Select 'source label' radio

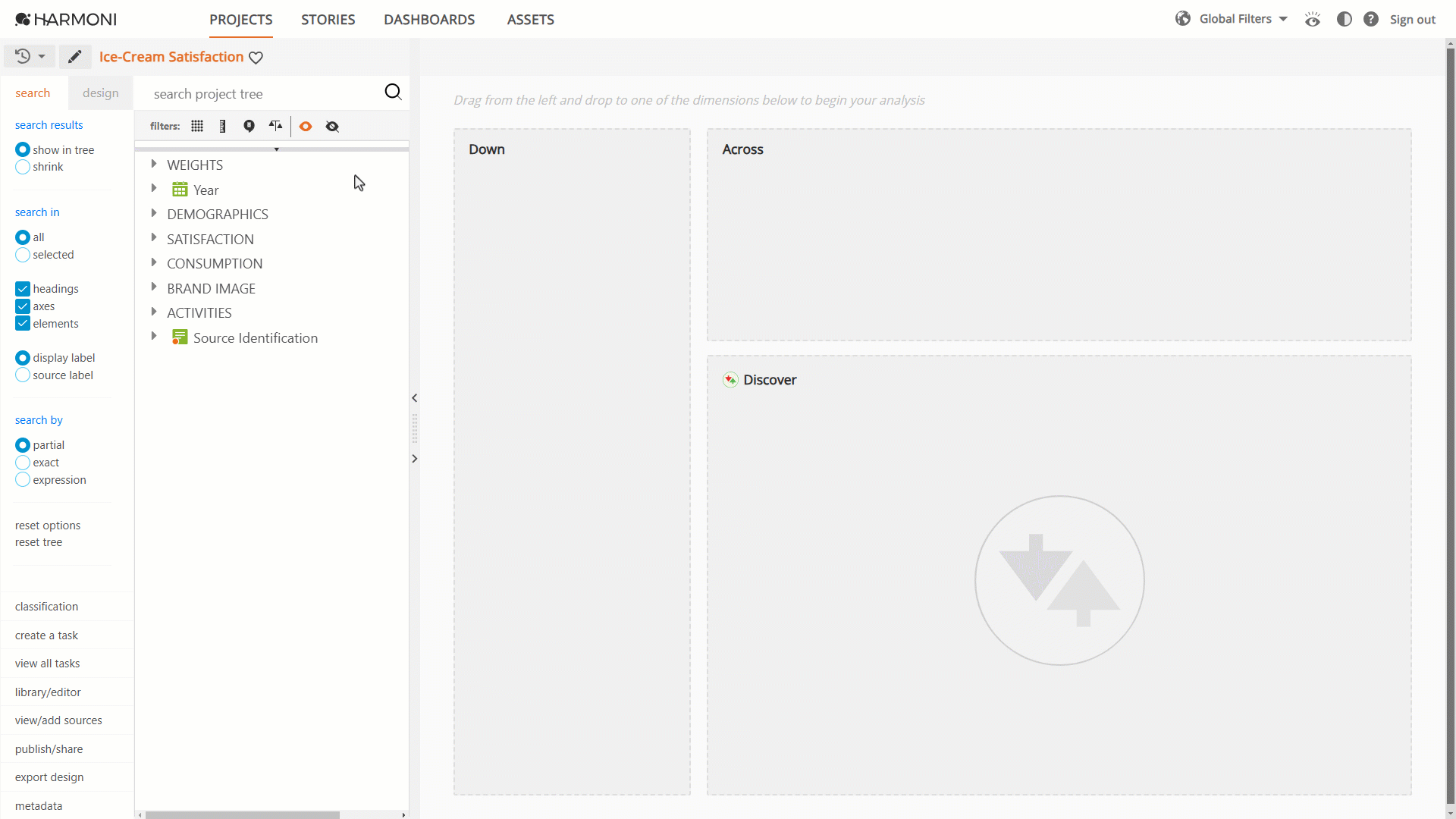[23, 375]
